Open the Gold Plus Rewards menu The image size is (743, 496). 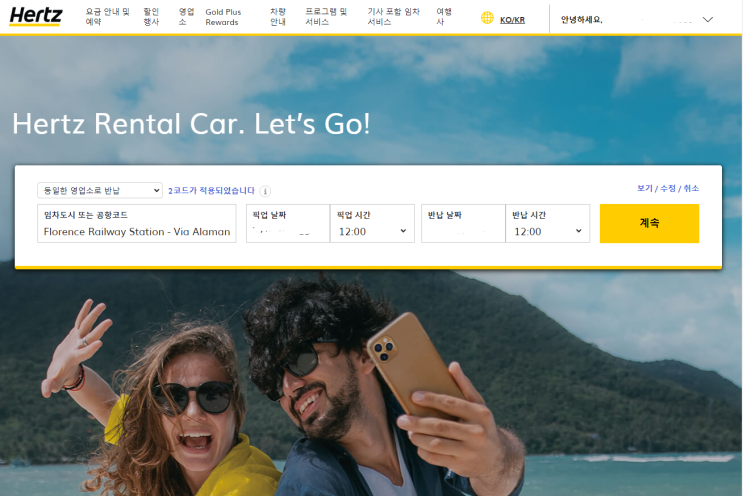point(223,17)
